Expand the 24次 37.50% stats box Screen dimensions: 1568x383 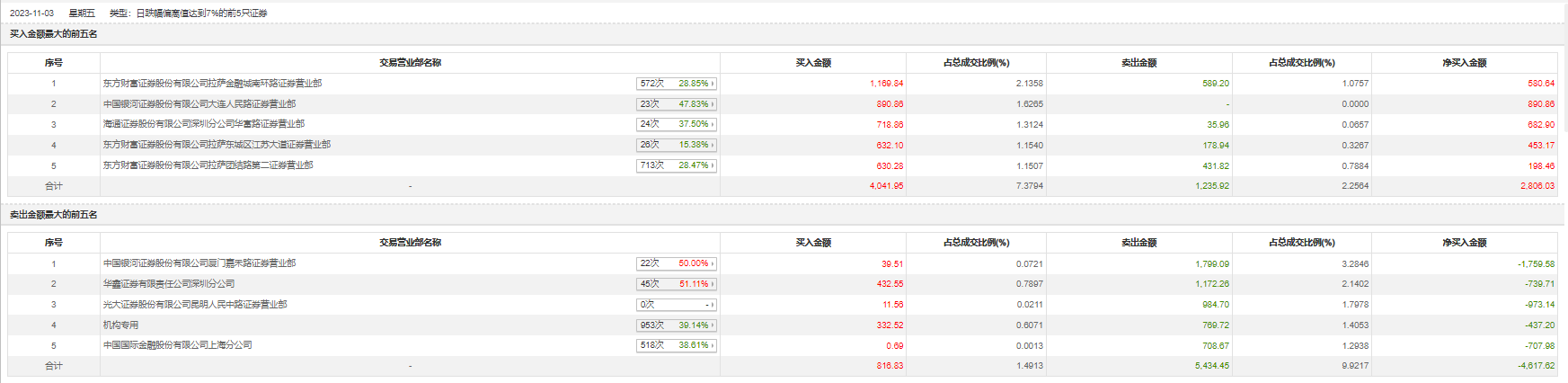(x=677, y=124)
